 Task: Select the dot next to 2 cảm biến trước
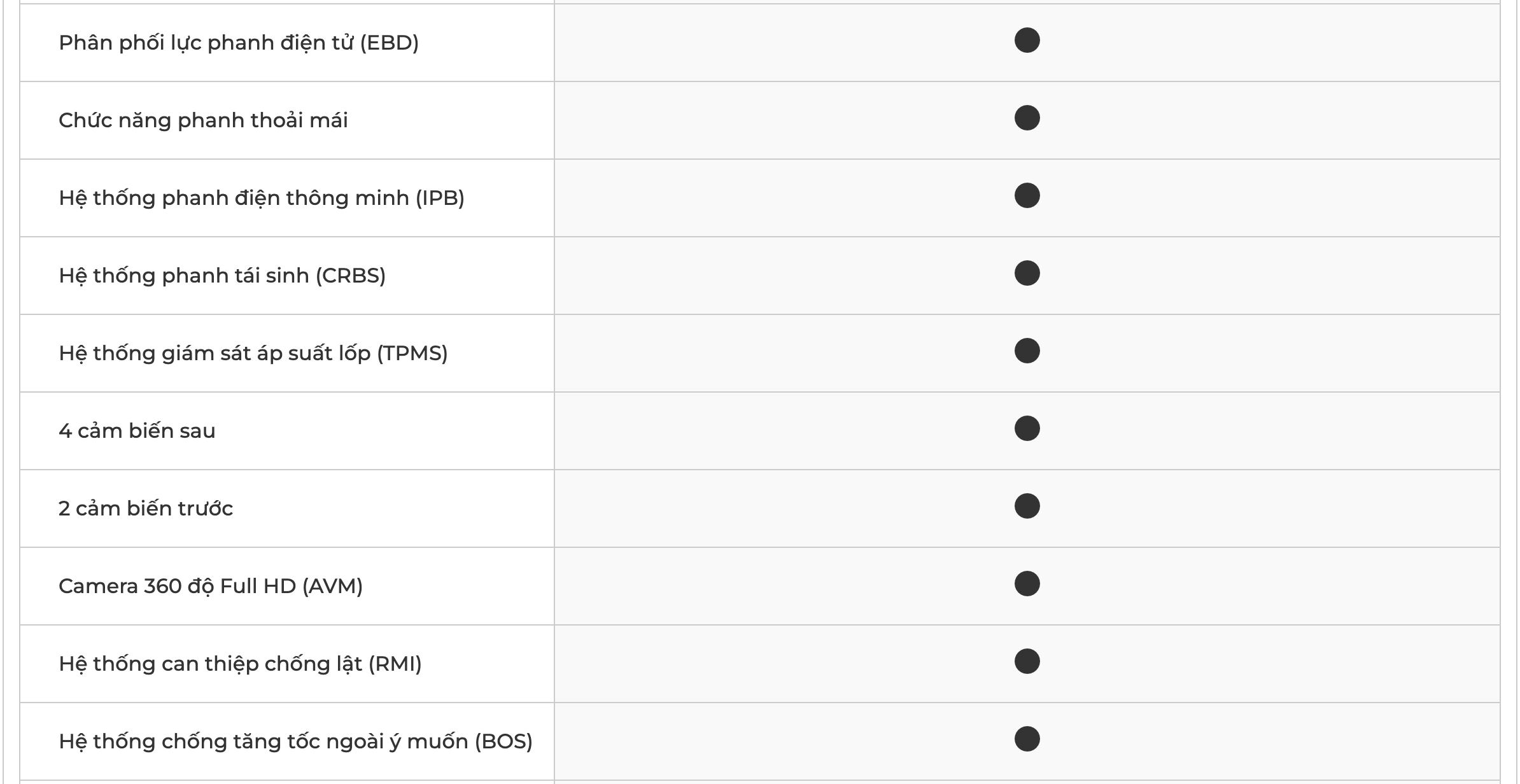(1027, 506)
